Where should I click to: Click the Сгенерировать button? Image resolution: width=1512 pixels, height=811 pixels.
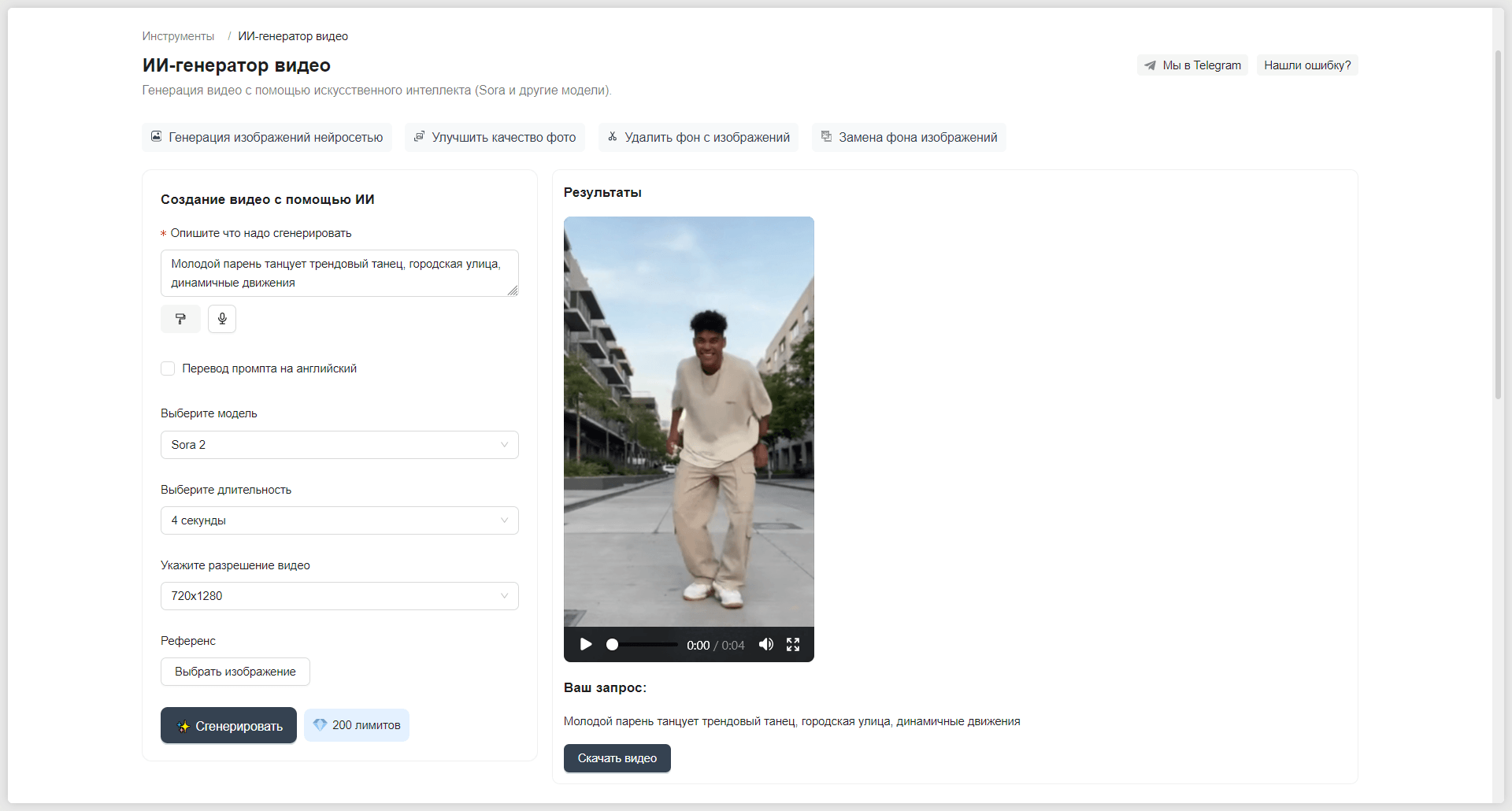click(x=228, y=725)
